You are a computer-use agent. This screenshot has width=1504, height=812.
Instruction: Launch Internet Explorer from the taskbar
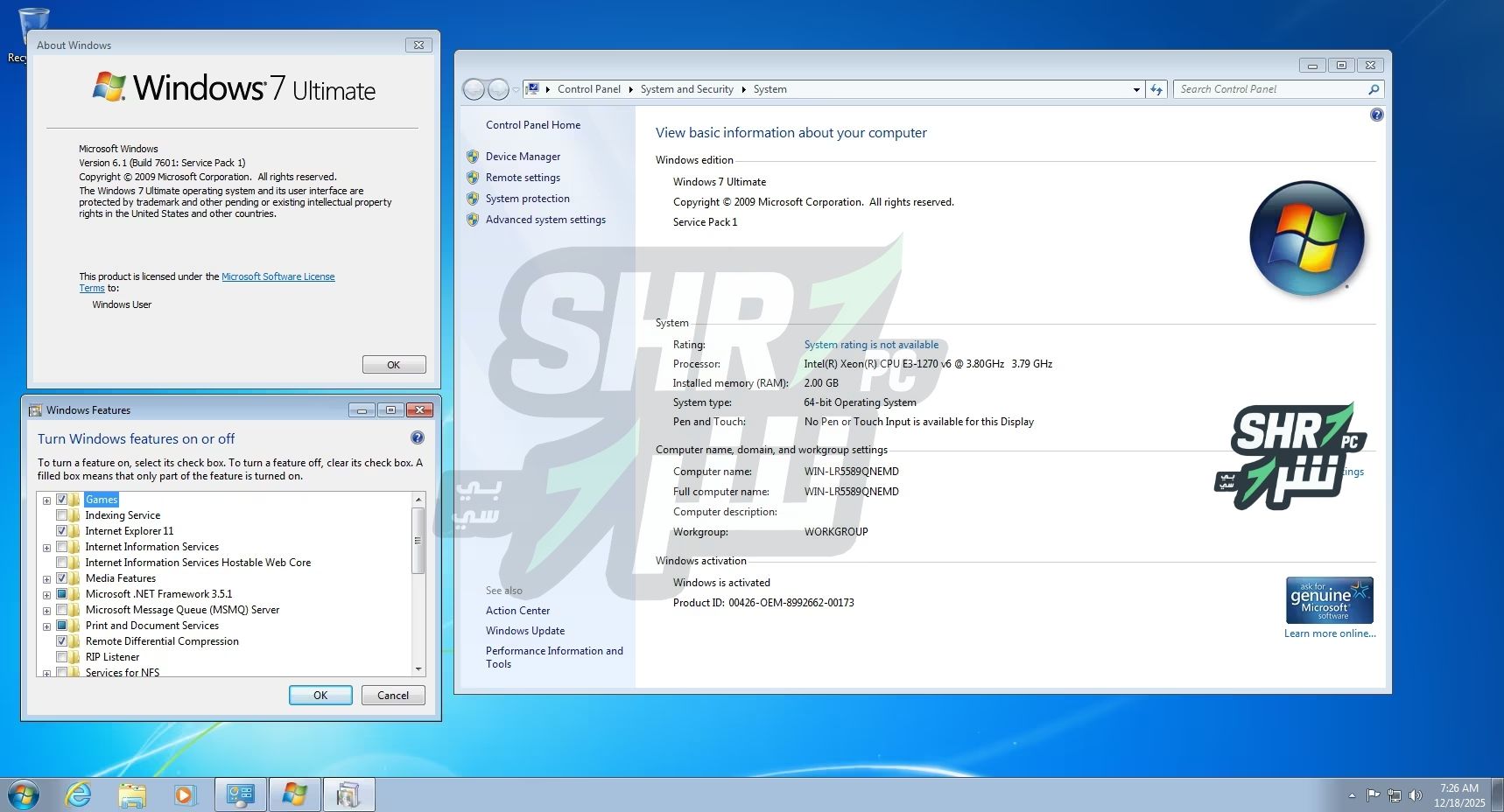[x=79, y=794]
